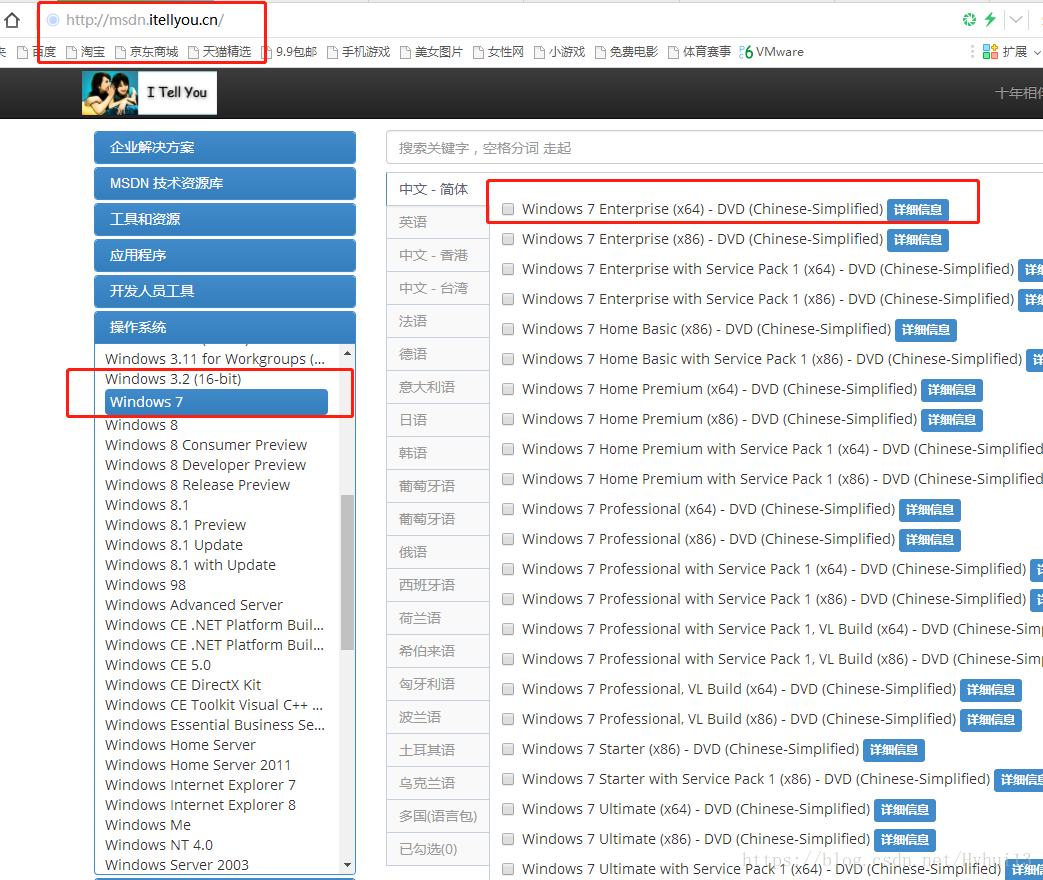Image resolution: width=1043 pixels, height=880 pixels.
Task: Select Windows Me in the OS list
Action: [x=148, y=825]
